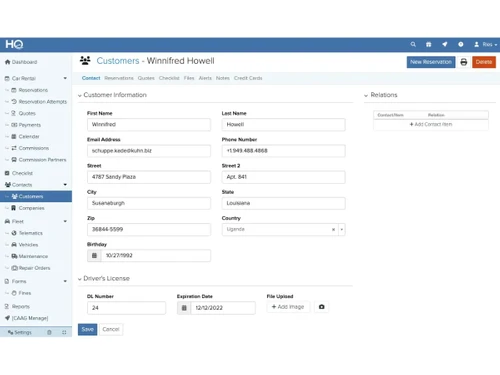
Task: Click the HQ logo
Action: (14, 44)
